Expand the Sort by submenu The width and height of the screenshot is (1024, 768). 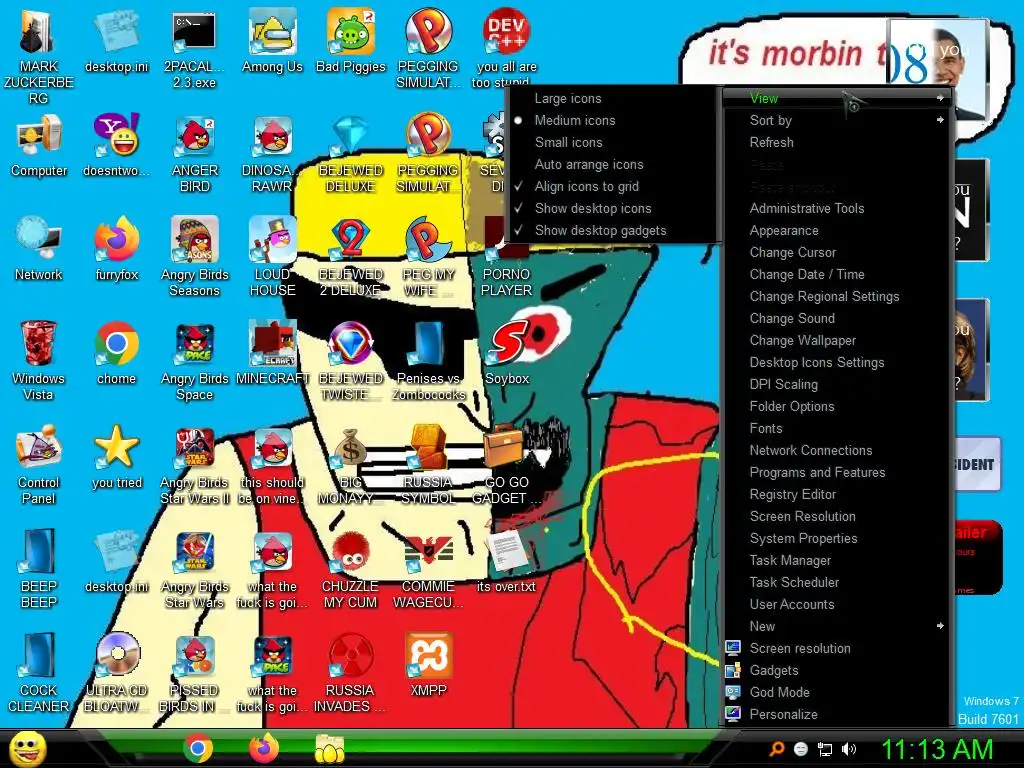pyautogui.click(x=837, y=120)
